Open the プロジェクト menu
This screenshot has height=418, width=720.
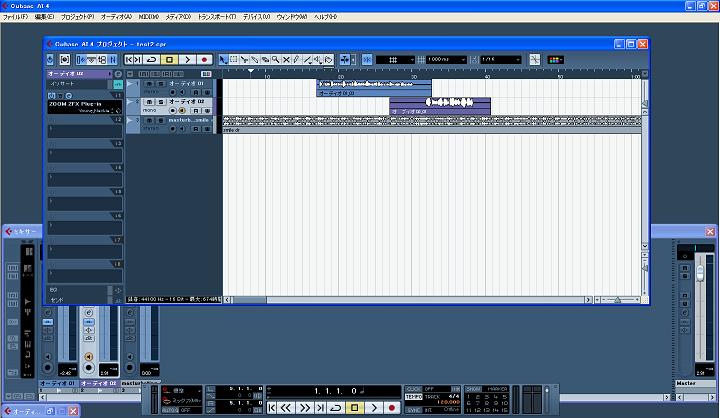[77, 17]
